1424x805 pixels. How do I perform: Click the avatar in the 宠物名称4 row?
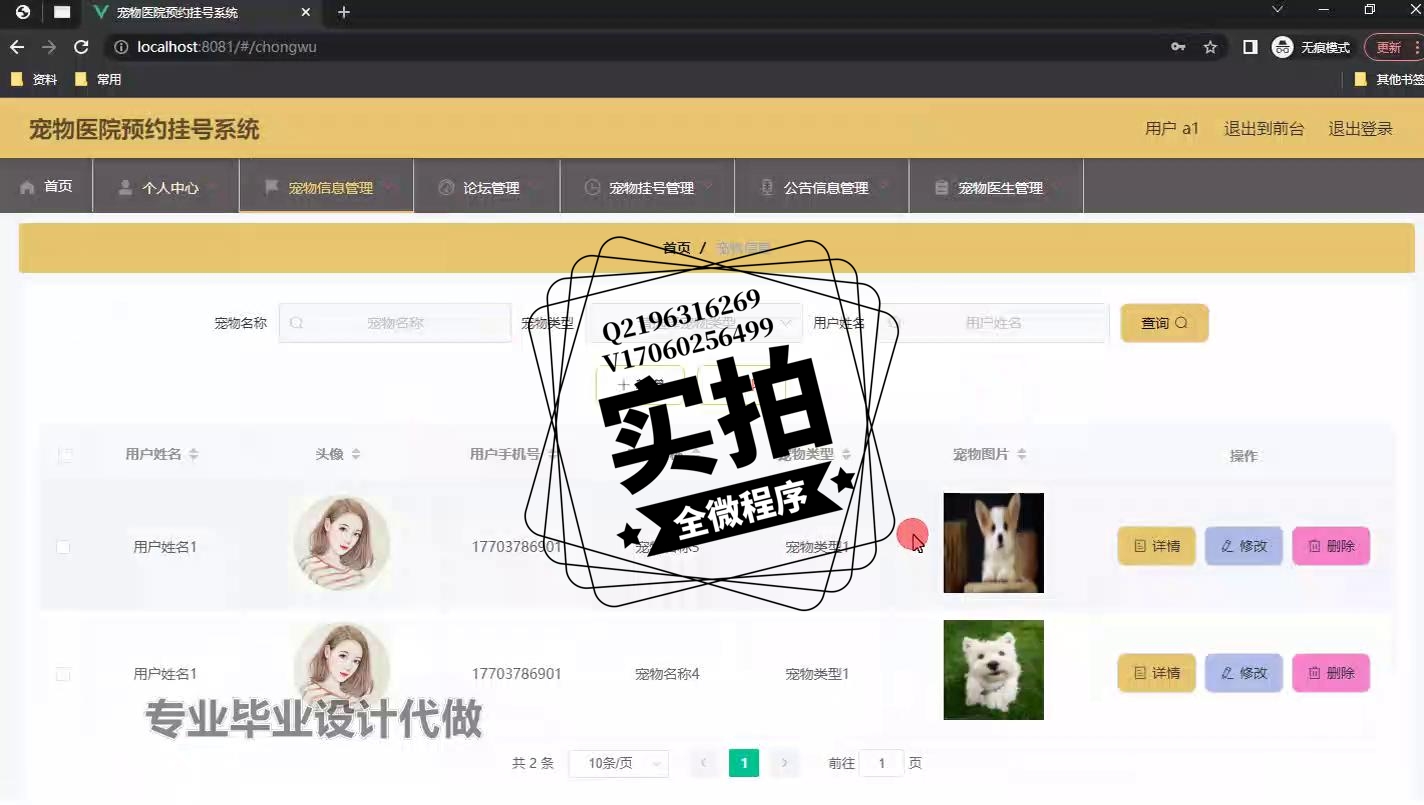point(341,668)
